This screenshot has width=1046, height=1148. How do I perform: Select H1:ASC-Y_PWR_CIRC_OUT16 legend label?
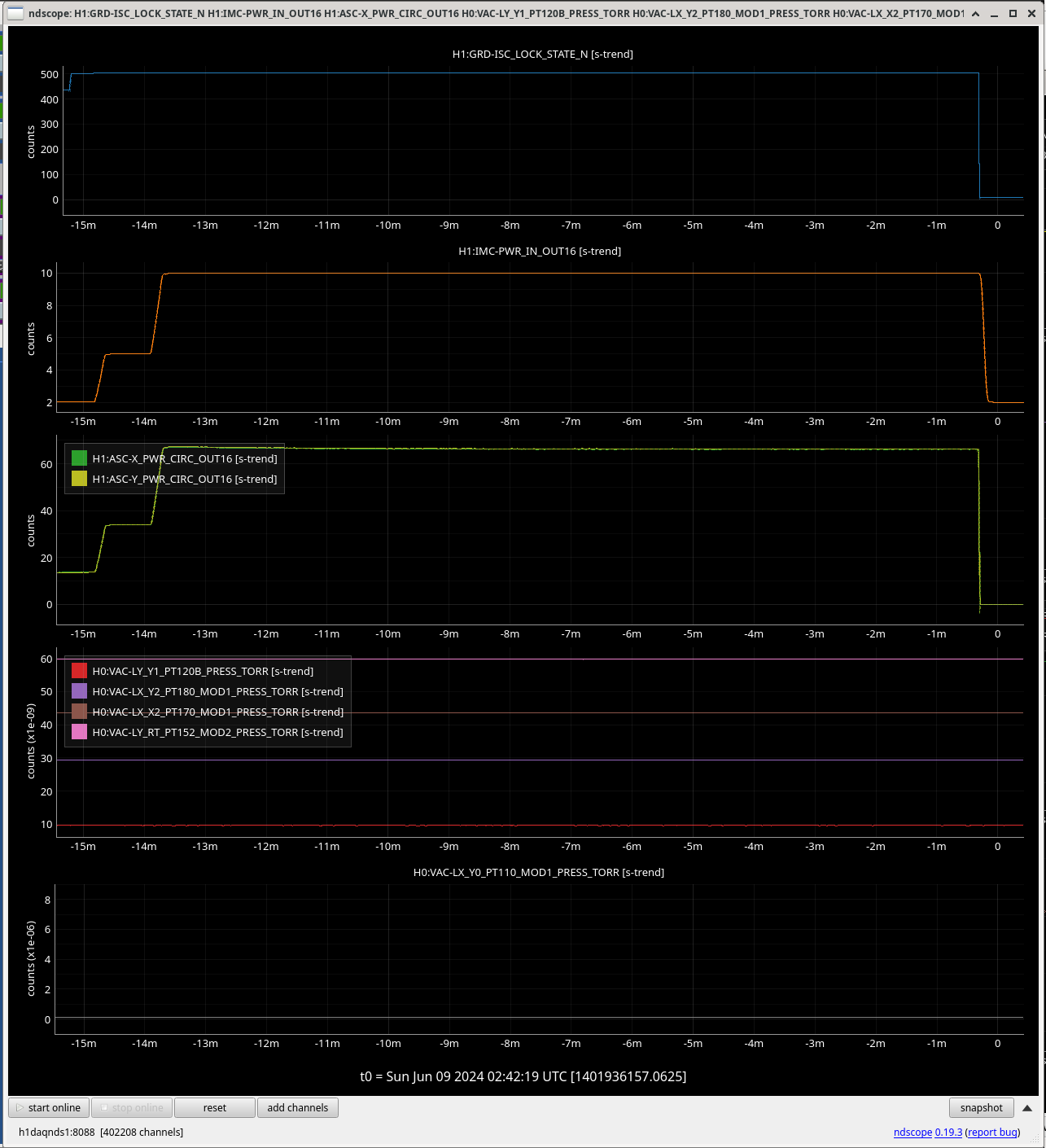[185, 479]
